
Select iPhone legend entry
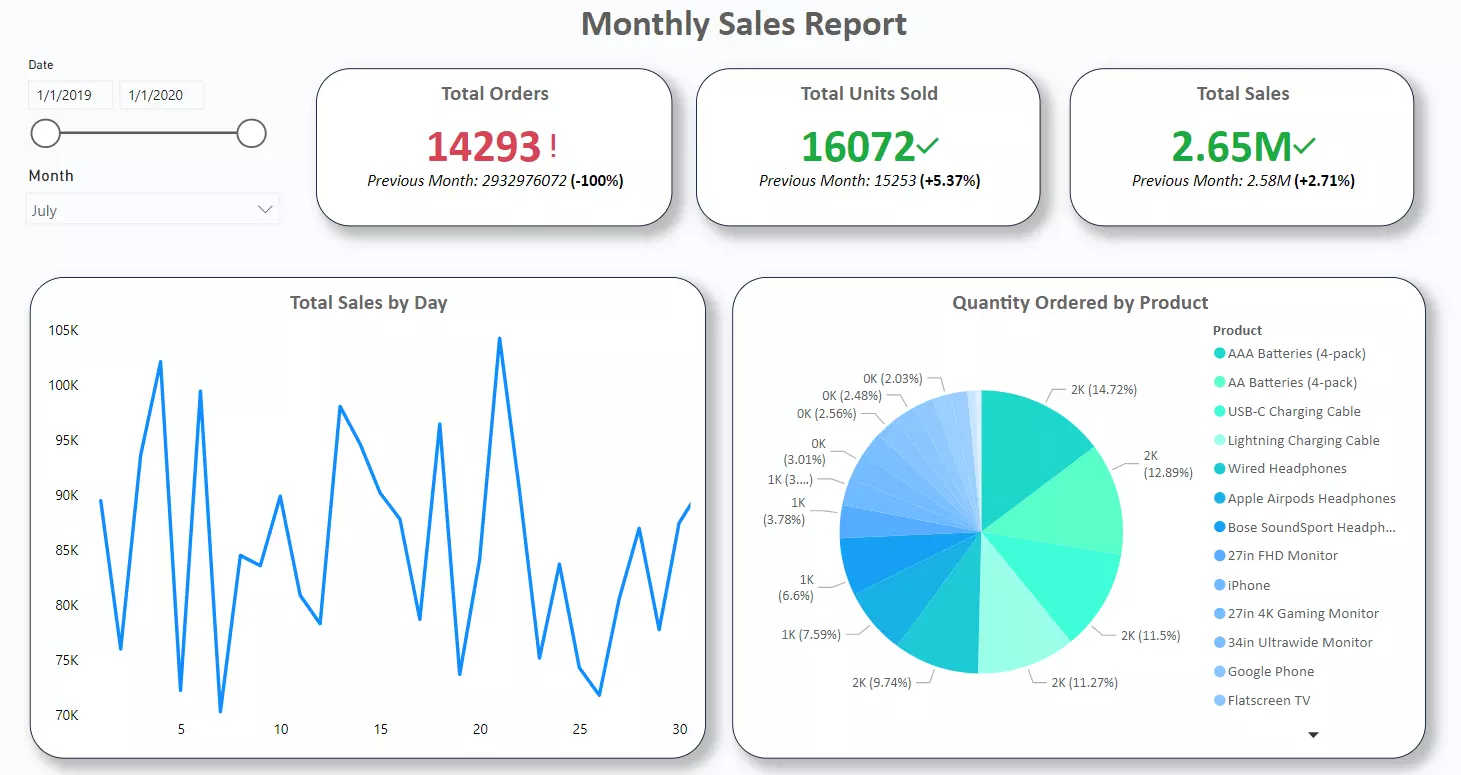coord(1242,585)
